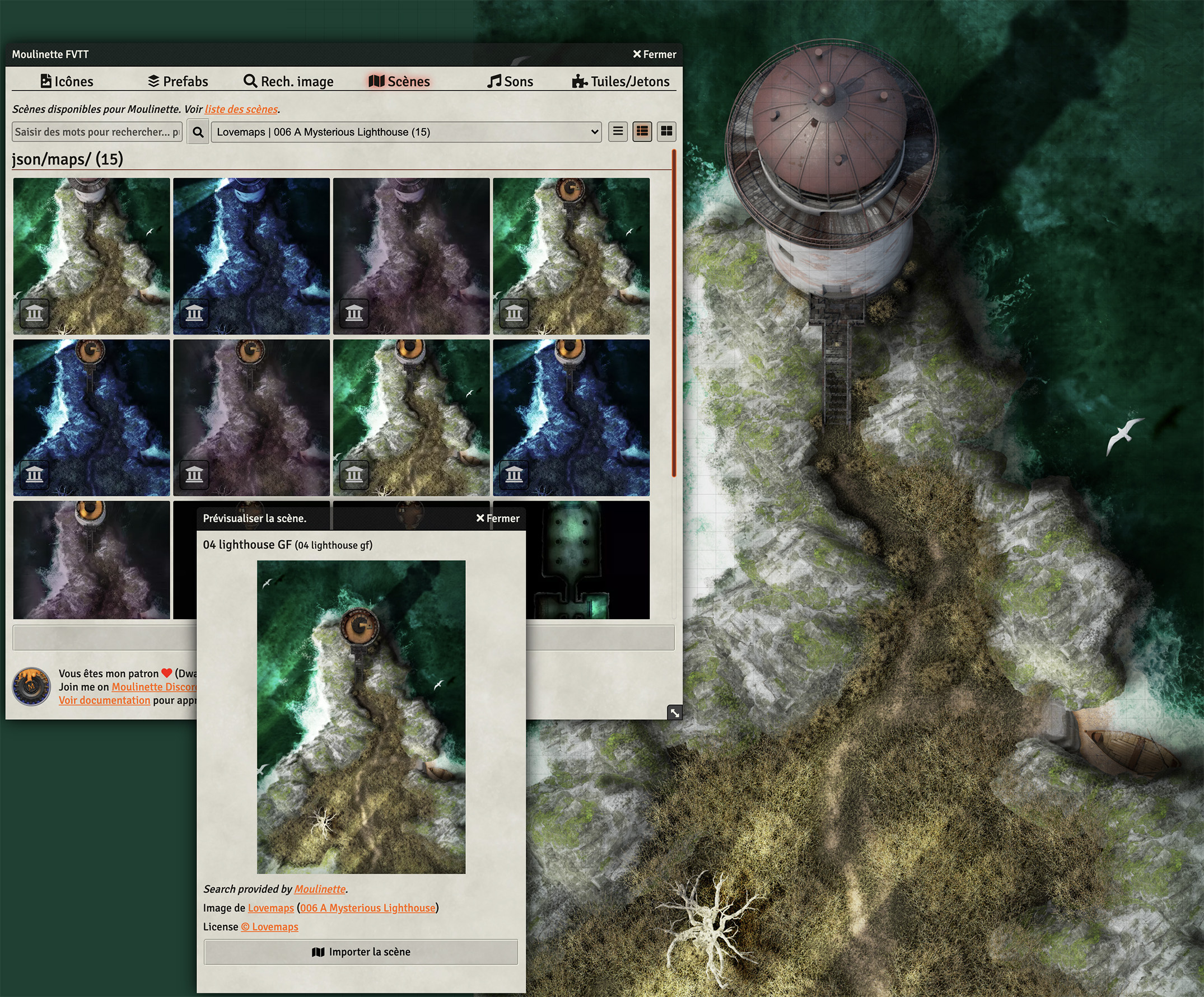Open the '006 A Mysterious Lighthouse' link
1204x997 pixels.
pyautogui.click(x=367, y=907)
